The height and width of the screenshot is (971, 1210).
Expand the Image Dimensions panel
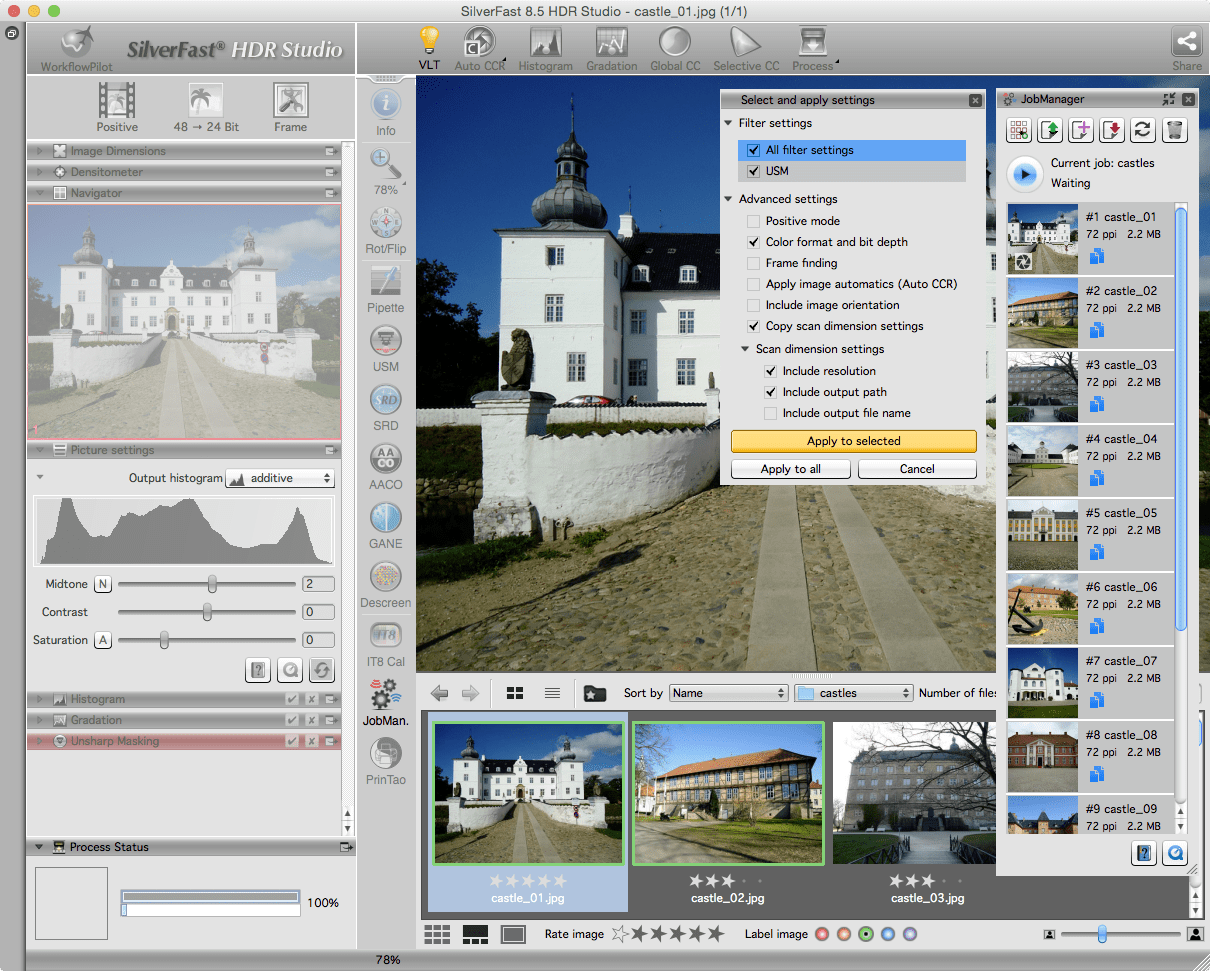41,151
